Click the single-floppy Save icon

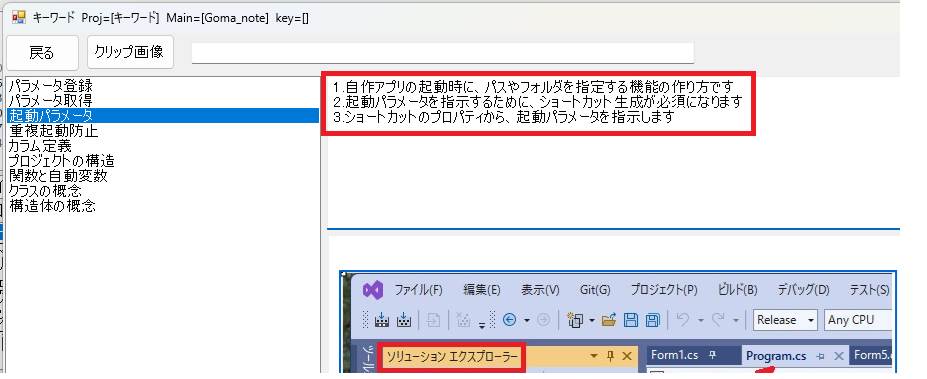631,320
